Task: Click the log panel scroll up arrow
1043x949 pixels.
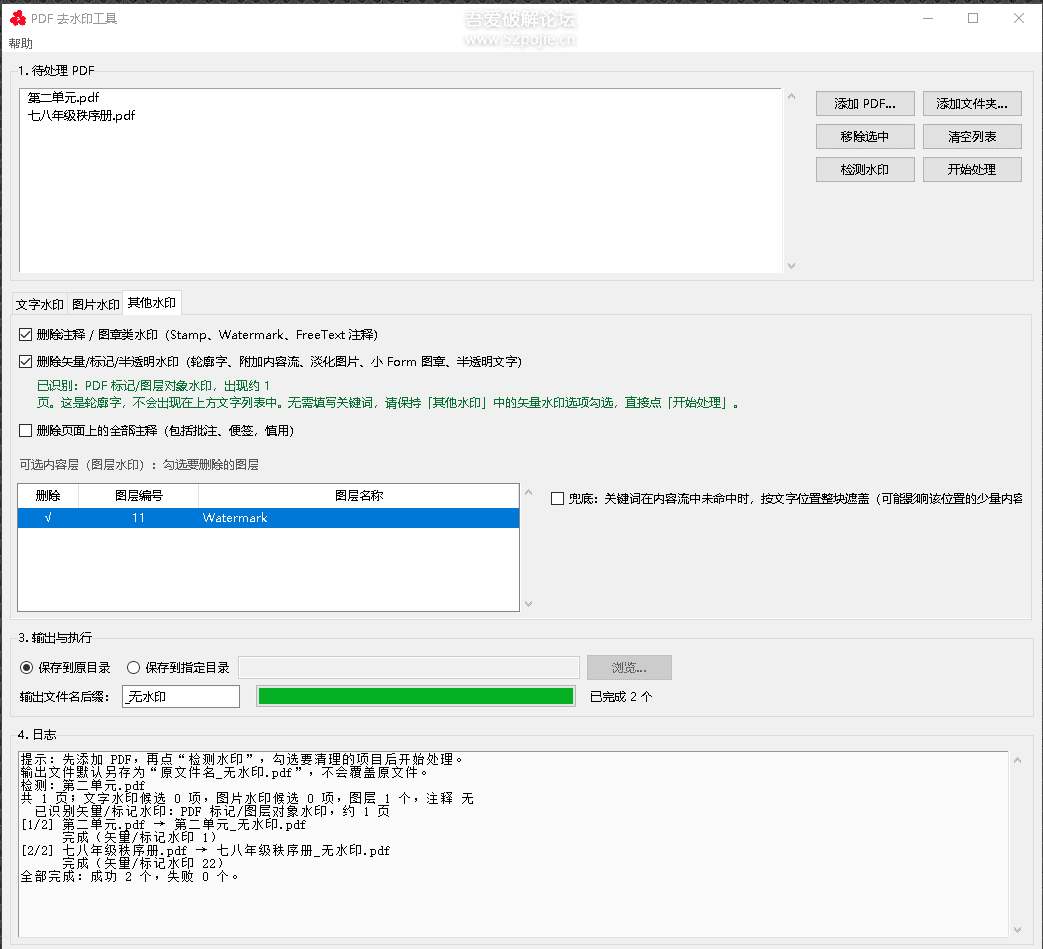Action: (x=1018, y=760)
